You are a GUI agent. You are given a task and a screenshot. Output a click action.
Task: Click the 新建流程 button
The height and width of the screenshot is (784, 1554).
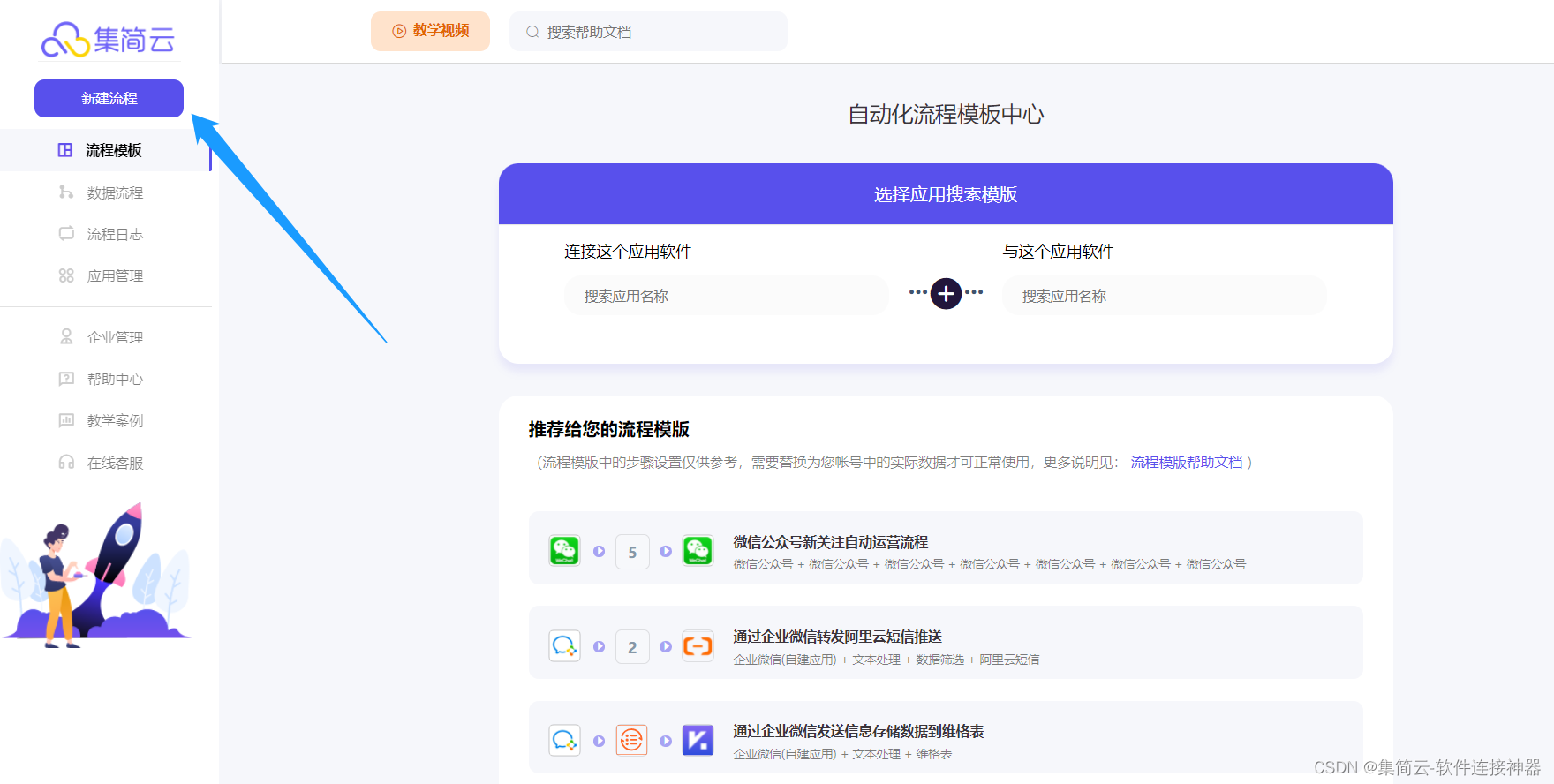coord(109,98)
